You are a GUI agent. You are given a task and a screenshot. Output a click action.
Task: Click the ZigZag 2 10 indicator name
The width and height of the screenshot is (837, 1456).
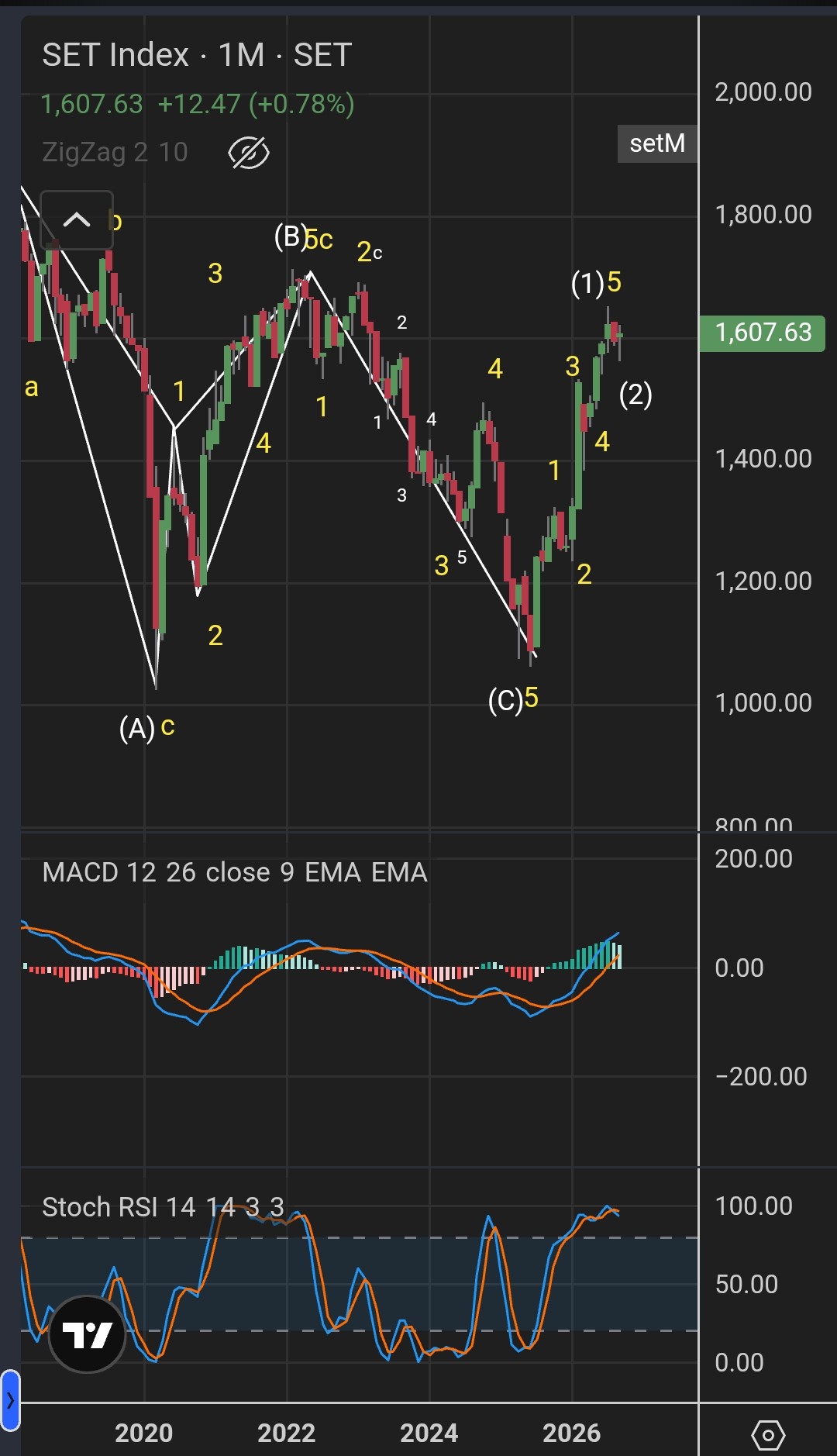[x=115, y=152]
